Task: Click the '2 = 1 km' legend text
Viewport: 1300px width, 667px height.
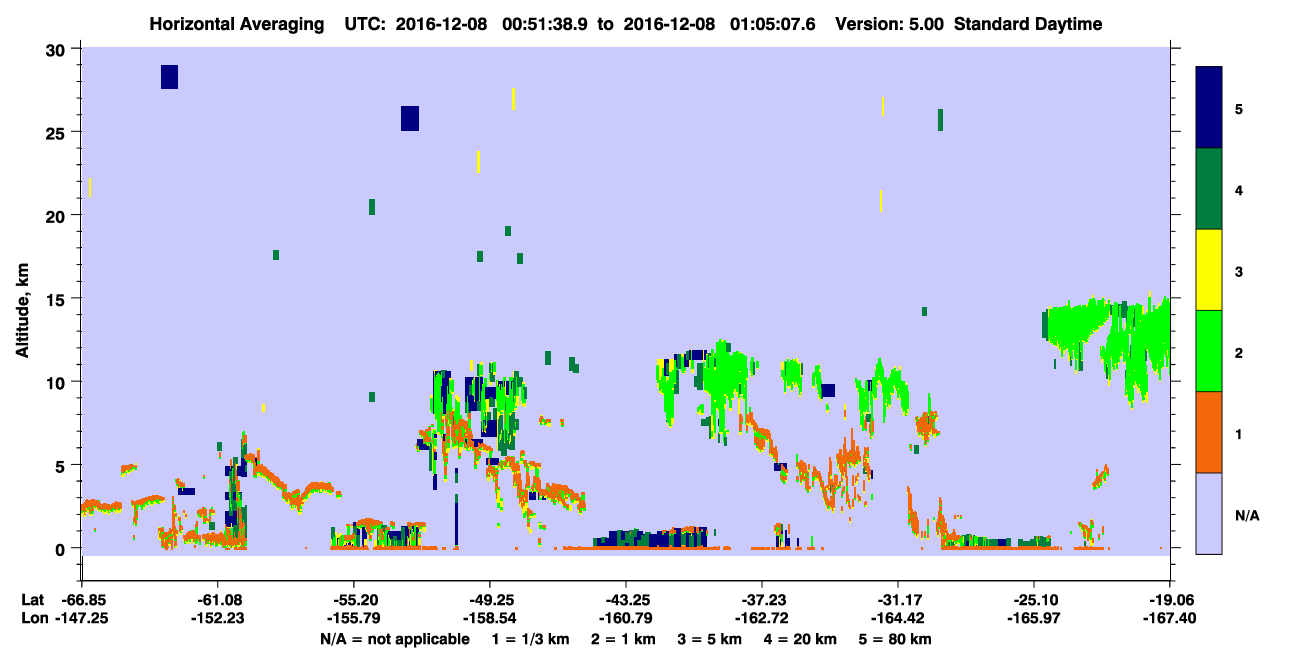Action: click(624, 639)
